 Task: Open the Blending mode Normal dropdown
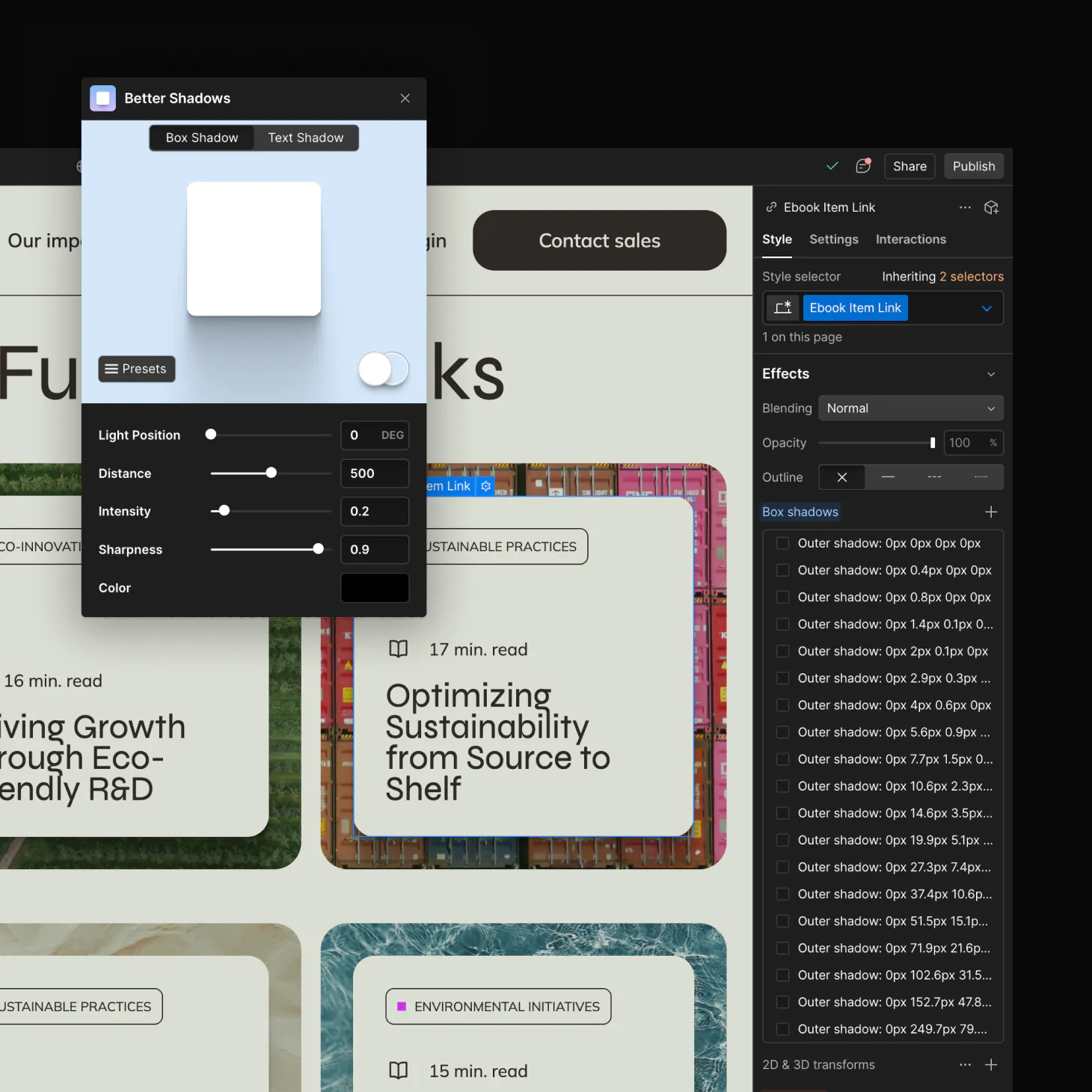pyautogui.click(x=910, y=408)
